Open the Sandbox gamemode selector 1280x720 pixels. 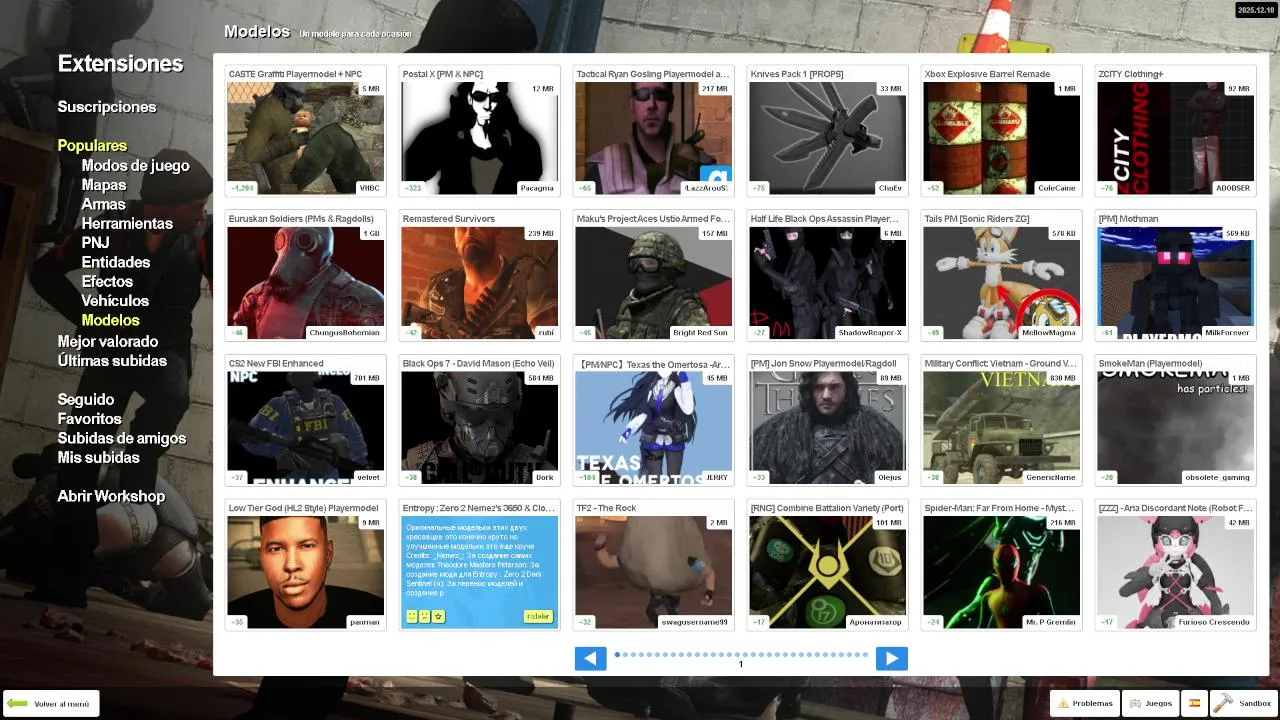click(x=1243, y=703)
